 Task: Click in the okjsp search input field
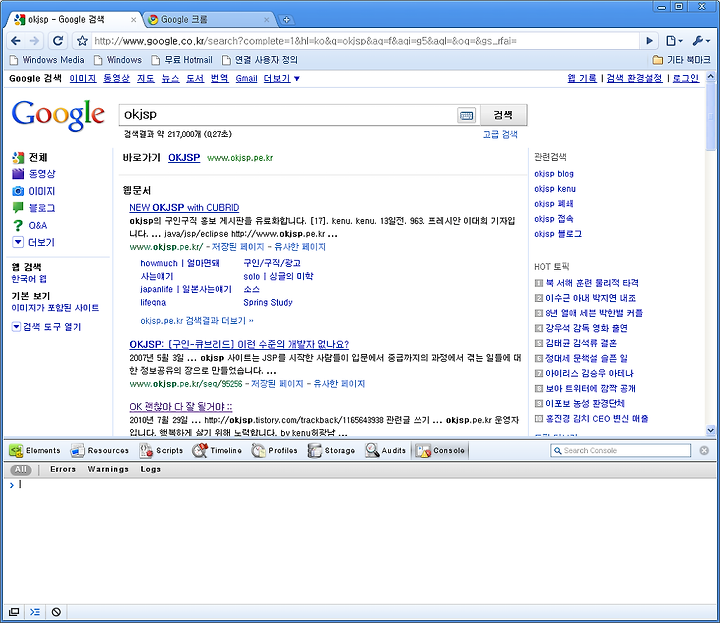(288, 115)
